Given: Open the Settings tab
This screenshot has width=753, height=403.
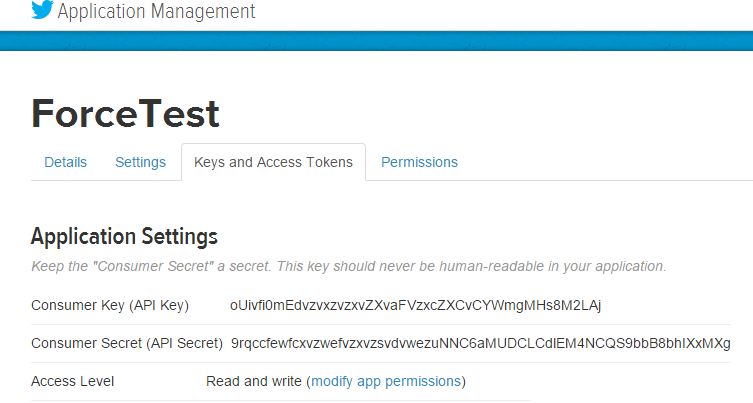Looking at the screenshot, I should point(140,162).
